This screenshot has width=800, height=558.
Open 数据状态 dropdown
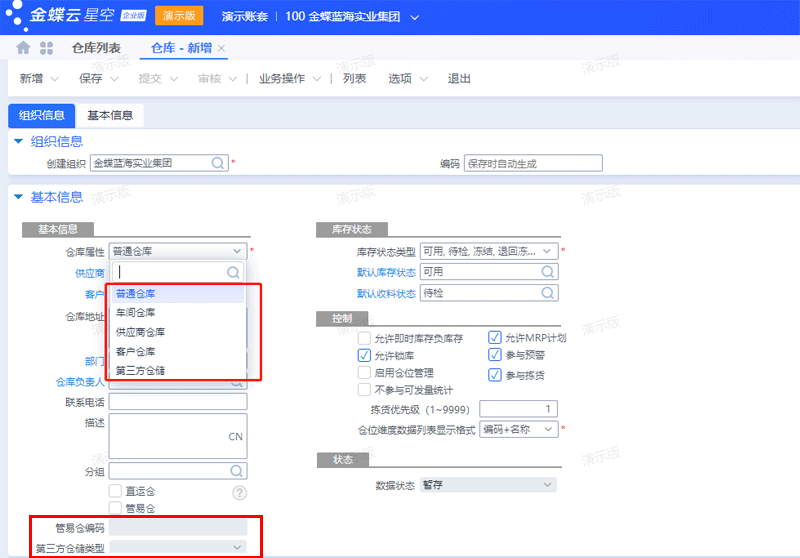point(488,485)
